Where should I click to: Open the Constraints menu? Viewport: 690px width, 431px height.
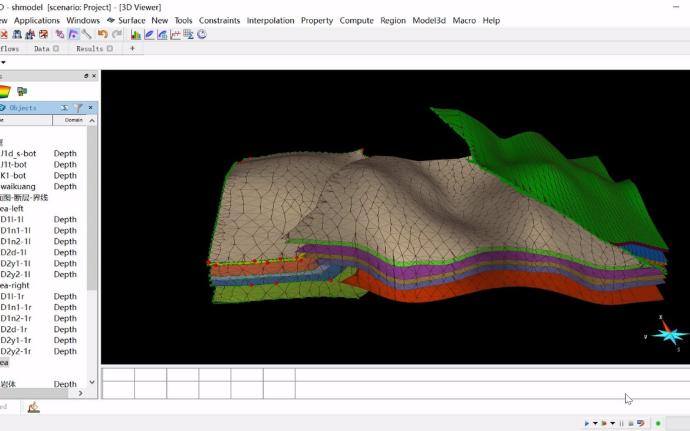[x=220, y=20]
